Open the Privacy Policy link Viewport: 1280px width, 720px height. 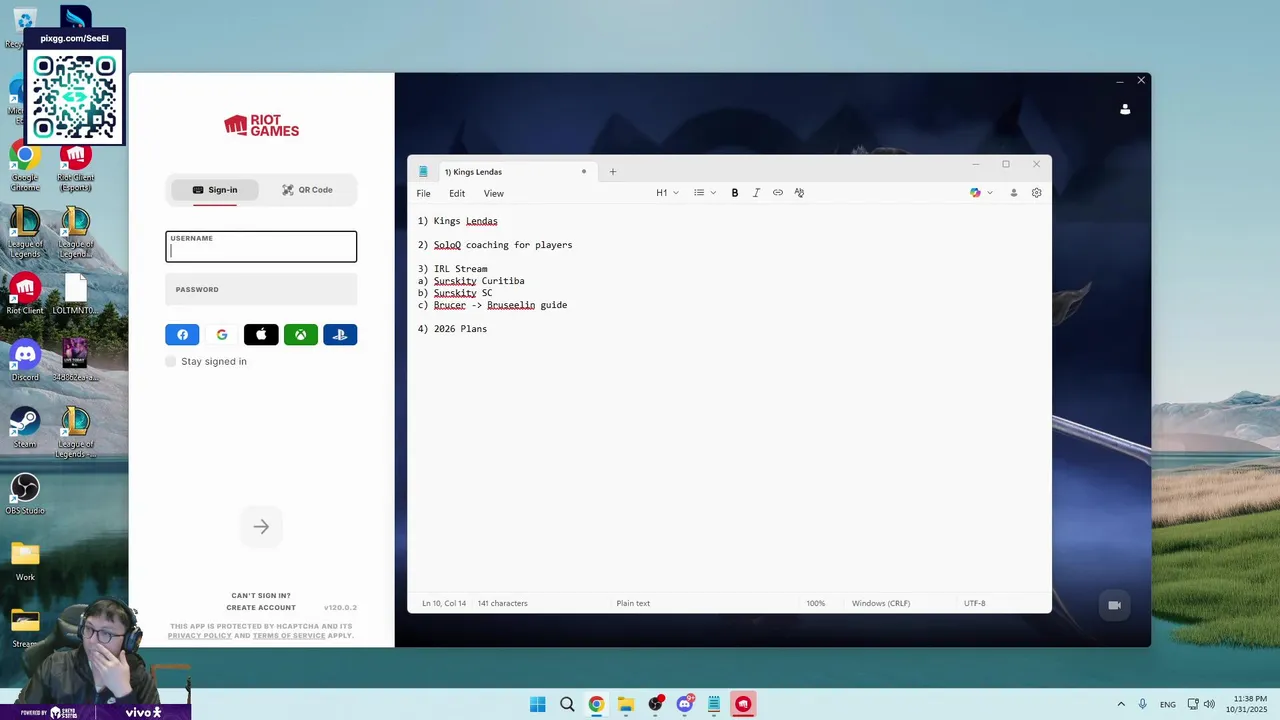coord(200,636)
